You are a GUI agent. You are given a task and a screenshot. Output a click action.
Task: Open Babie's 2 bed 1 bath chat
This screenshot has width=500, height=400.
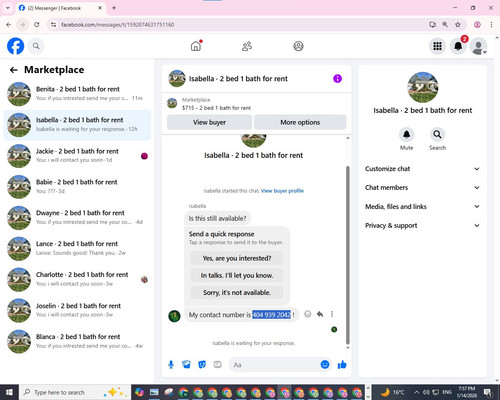click(x=77, y=187)
